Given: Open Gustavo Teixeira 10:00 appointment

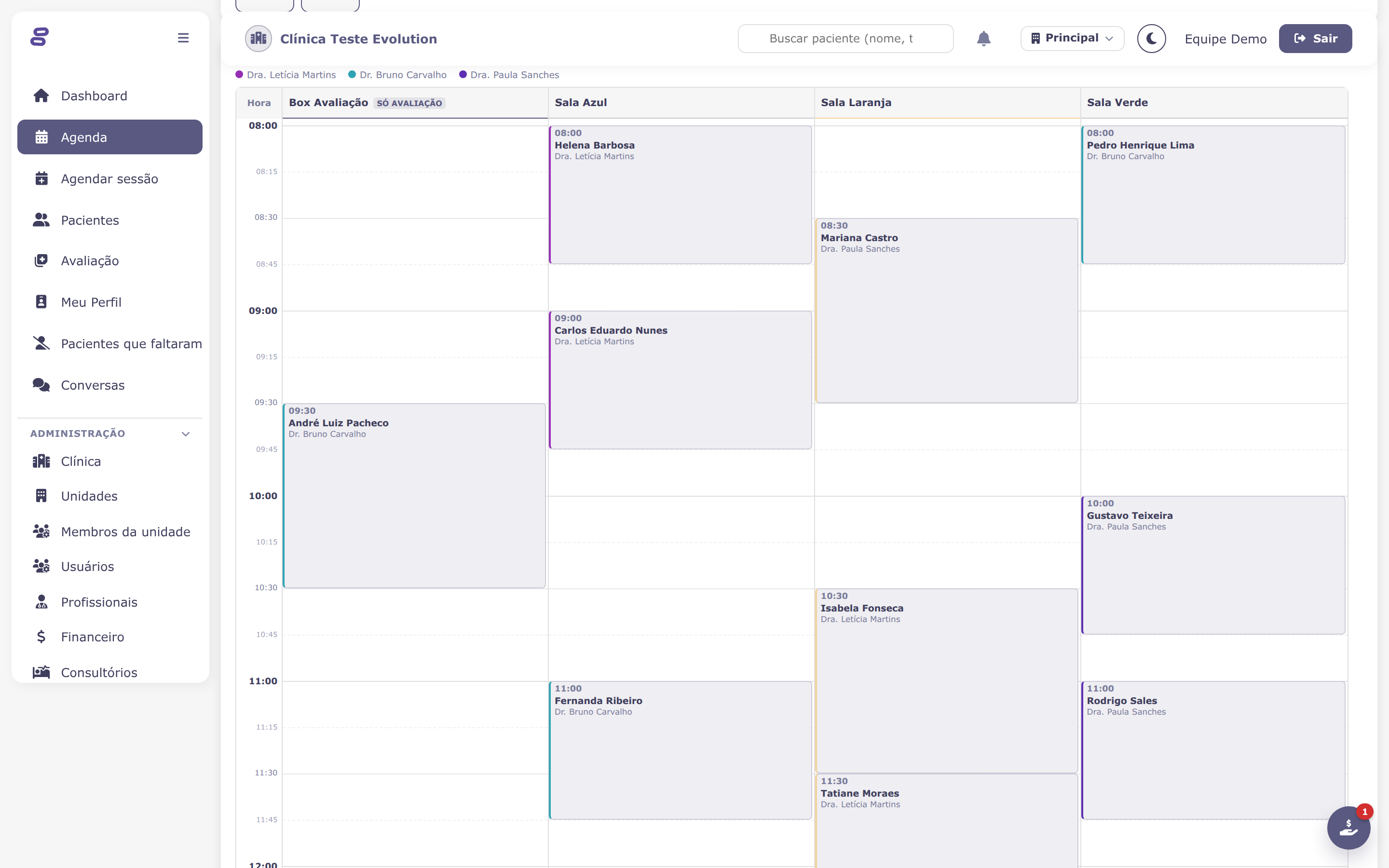Looking at the screenshot, I should [1213, 565].
